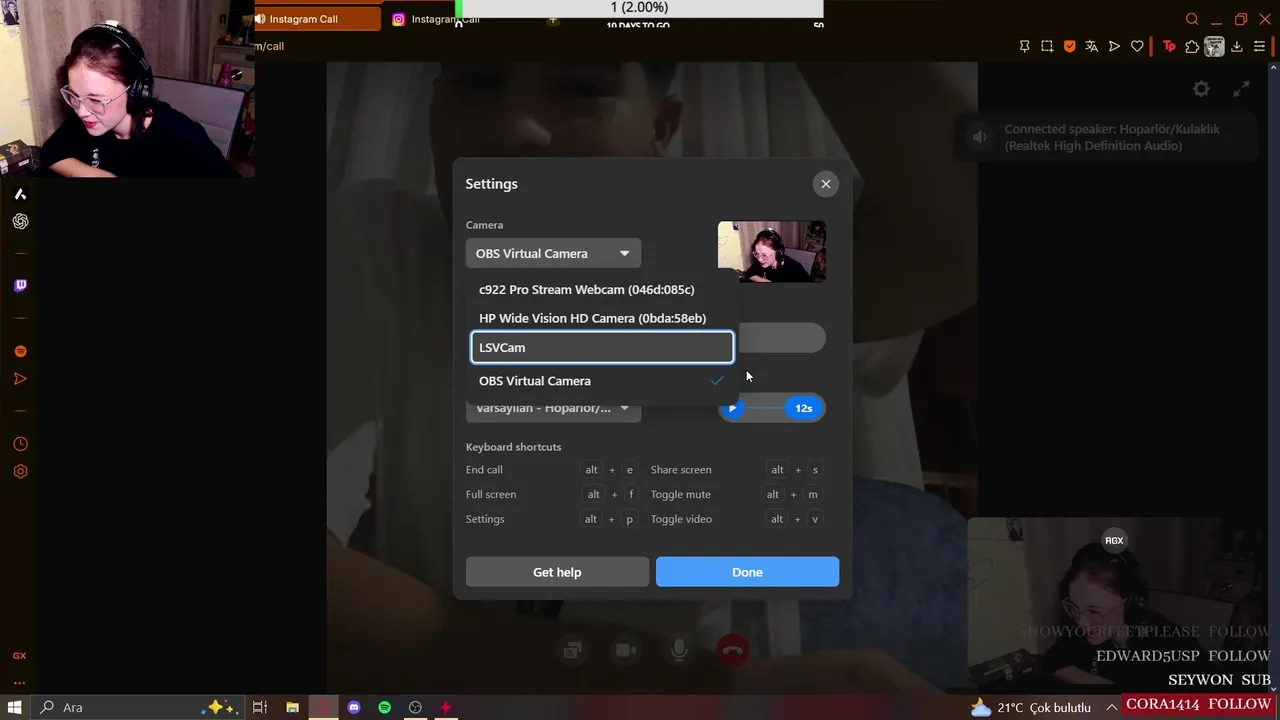This screenshot has height=720, width=1280.
Task: Open call settings gear in call window
Action: (x=1201, y=89)
